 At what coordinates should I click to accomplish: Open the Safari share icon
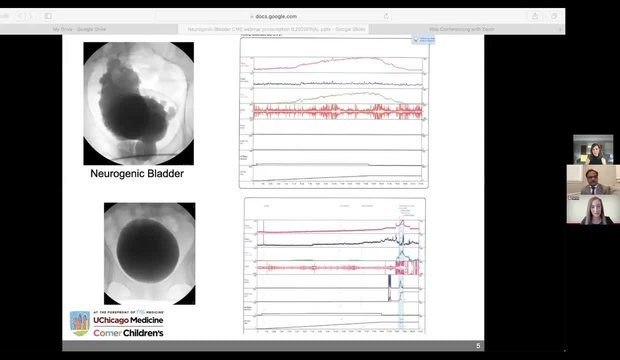point(535,16)
